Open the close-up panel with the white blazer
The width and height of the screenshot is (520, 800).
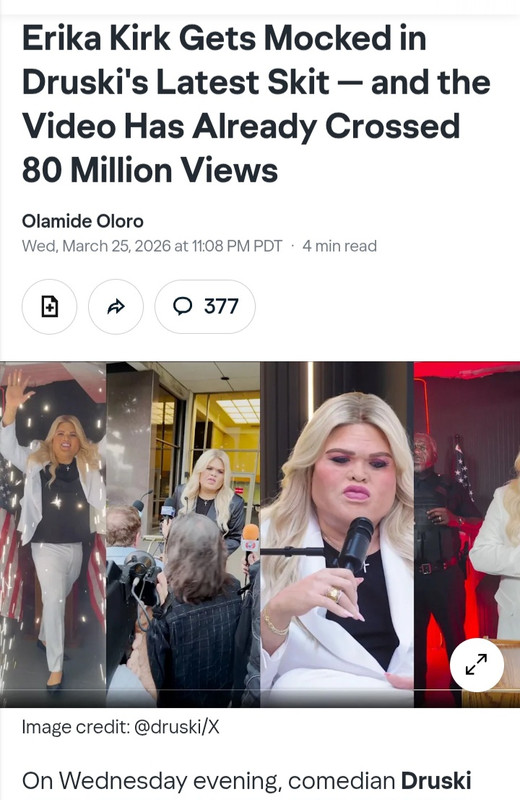[x=337, y=534]
